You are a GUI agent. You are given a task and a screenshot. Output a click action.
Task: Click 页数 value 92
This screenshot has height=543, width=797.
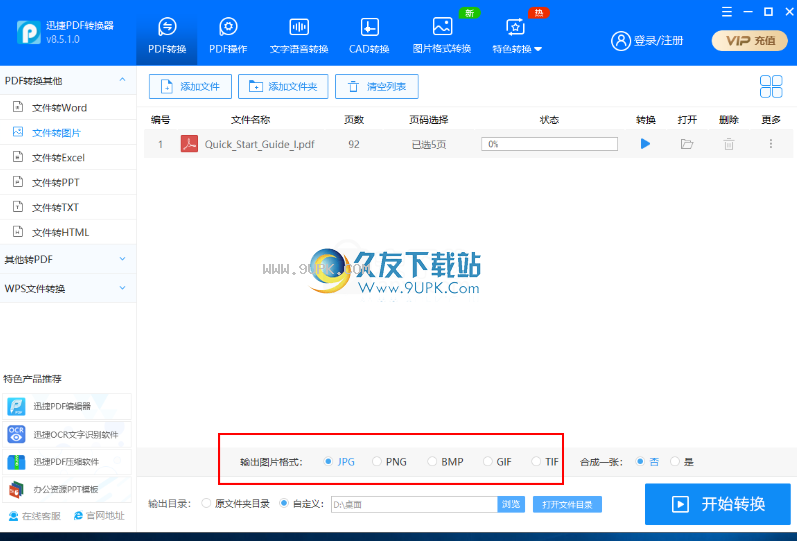pos(354,144)
